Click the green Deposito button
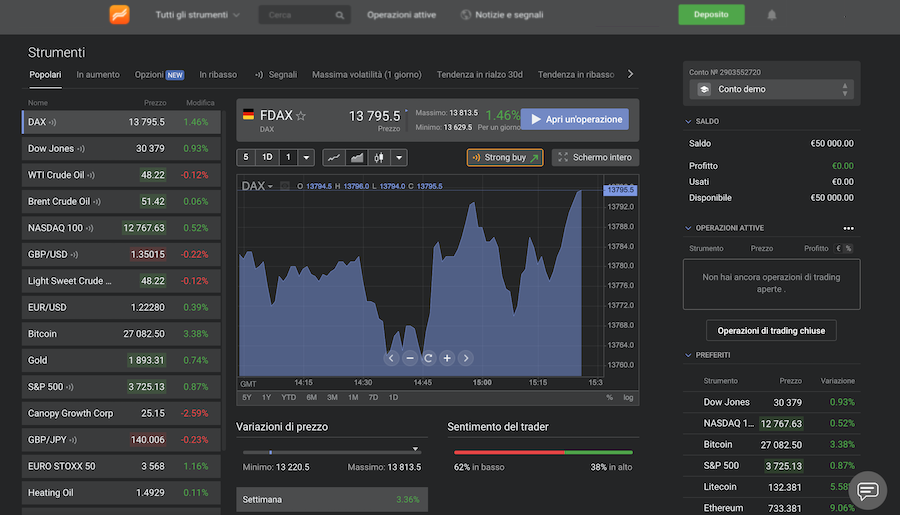 coord(711,14)
